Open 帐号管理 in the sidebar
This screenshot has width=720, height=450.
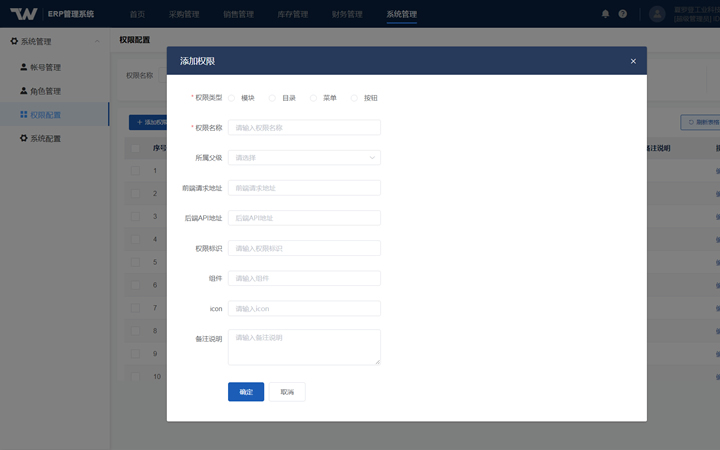[46, 68]
